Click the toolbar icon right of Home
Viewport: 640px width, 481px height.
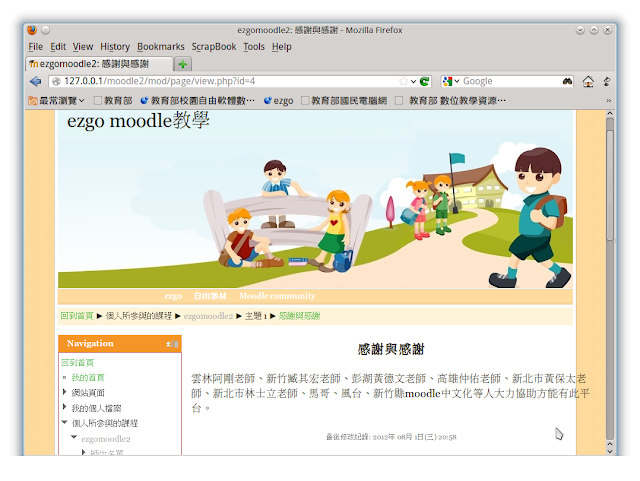pos(607,81)
